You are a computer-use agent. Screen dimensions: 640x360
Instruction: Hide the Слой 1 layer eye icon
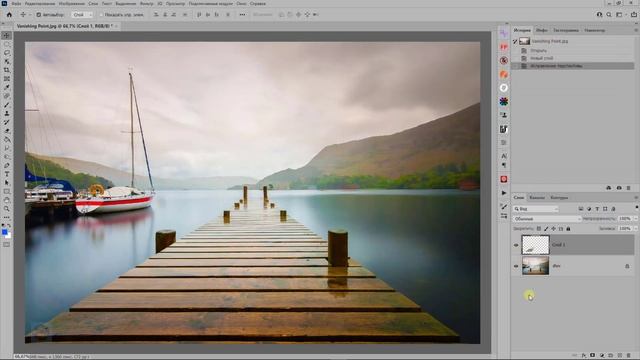point(516,245)
